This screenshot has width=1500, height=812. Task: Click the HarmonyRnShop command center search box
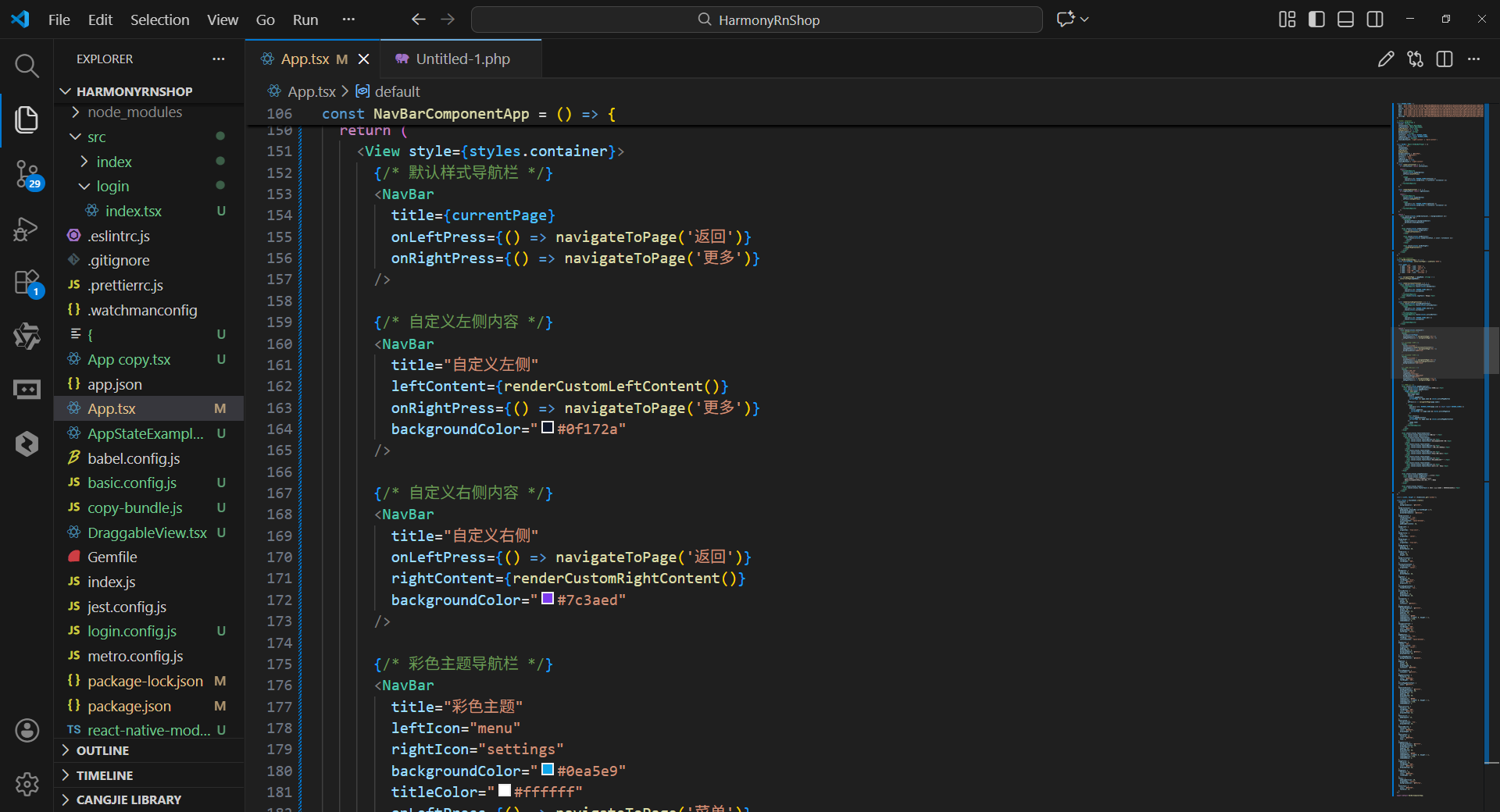pos(756,20)
